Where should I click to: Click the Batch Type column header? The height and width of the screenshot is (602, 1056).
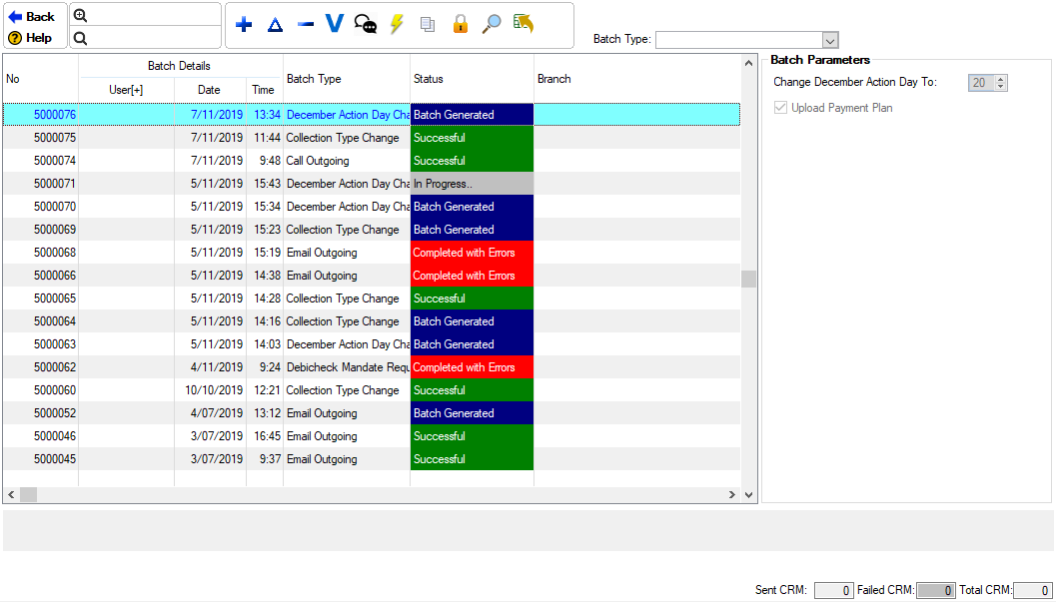[346, 79]
